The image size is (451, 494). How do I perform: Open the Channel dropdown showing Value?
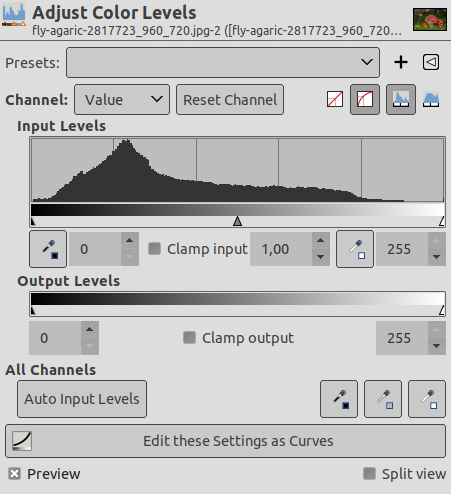tap(122, 99)
